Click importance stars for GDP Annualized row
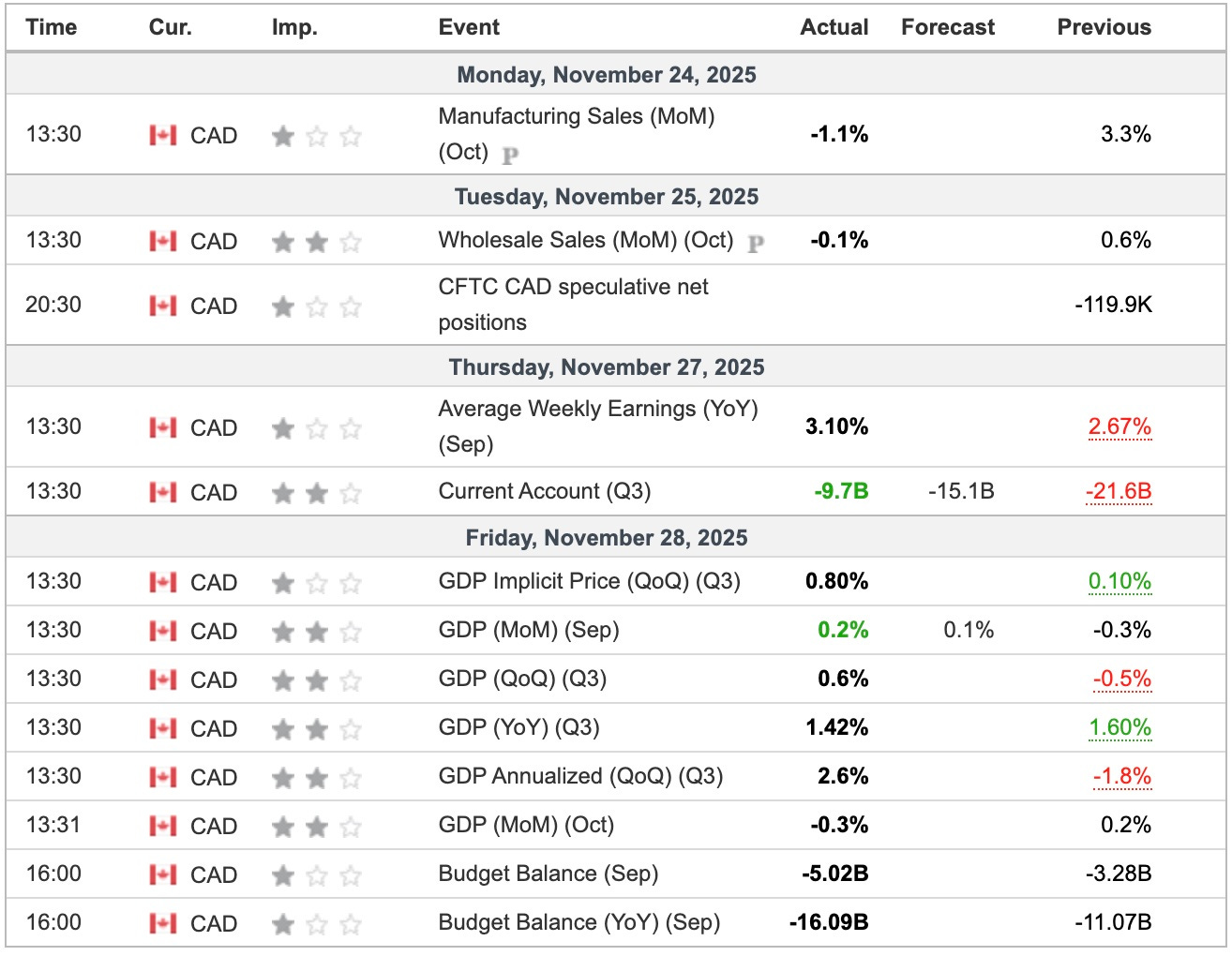Screen dimensions: 1232x956 (316, 778)
